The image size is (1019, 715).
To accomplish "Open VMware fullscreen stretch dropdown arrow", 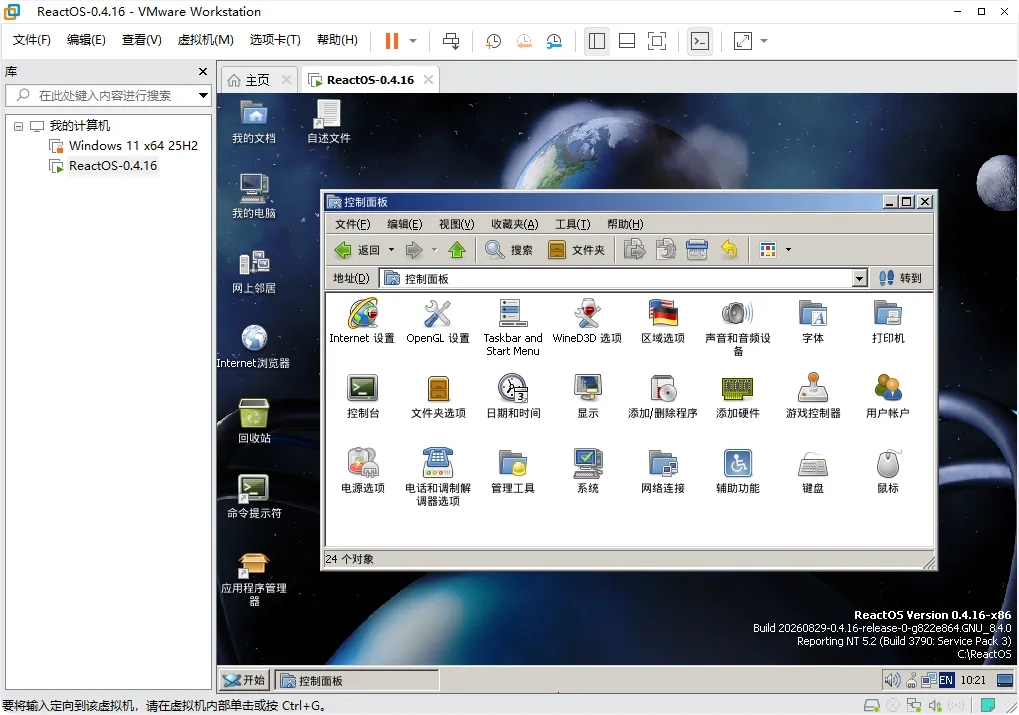I will coord(764,41).
